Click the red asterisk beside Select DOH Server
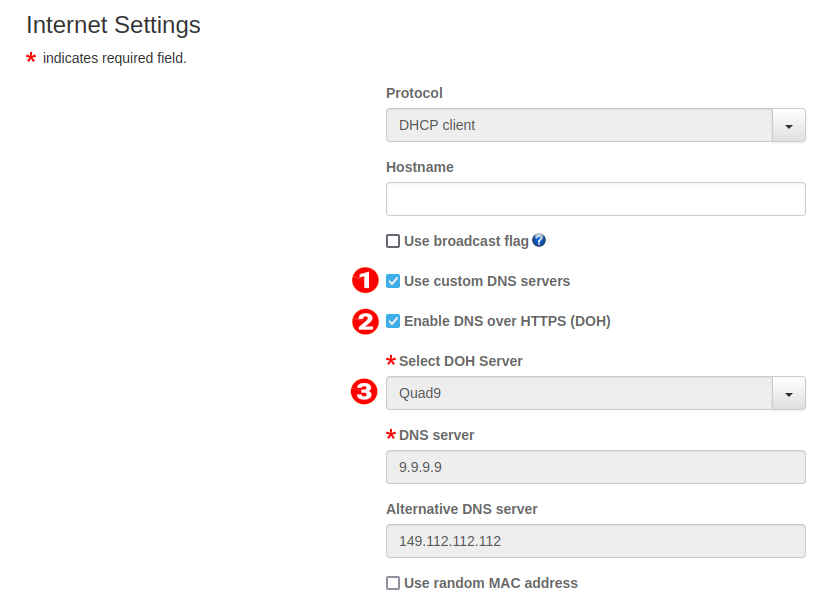829x602 pixels. point(391,361)
